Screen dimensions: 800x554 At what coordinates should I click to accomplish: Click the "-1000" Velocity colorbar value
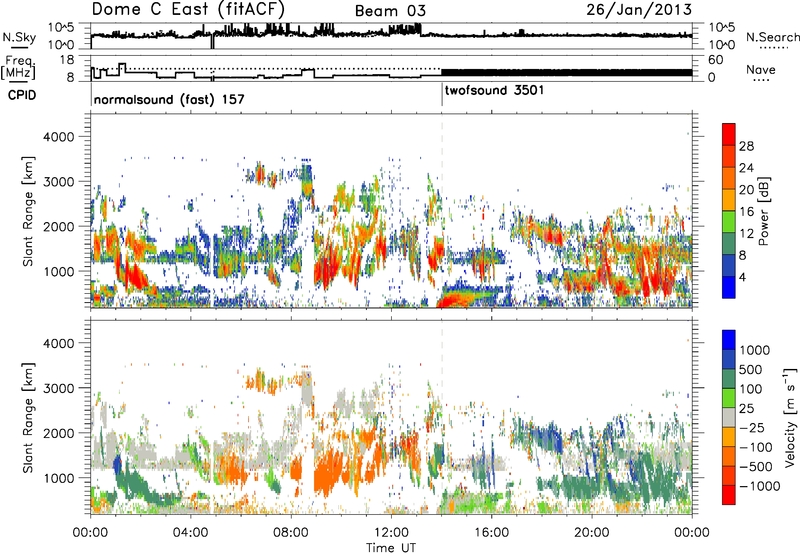[x=759, y=486]
